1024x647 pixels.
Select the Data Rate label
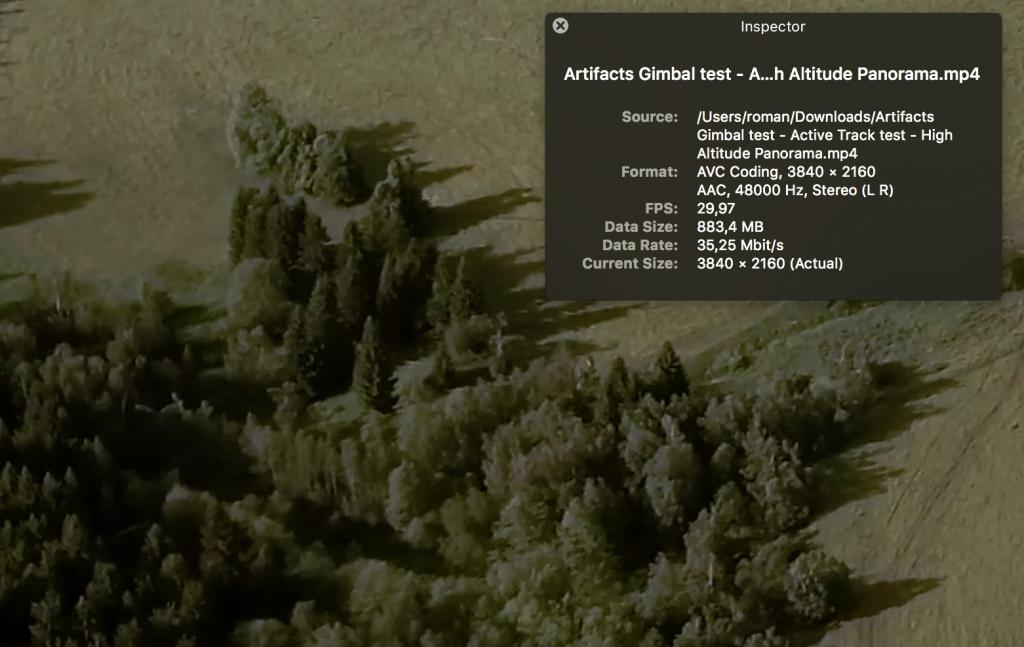pos(640,245)
